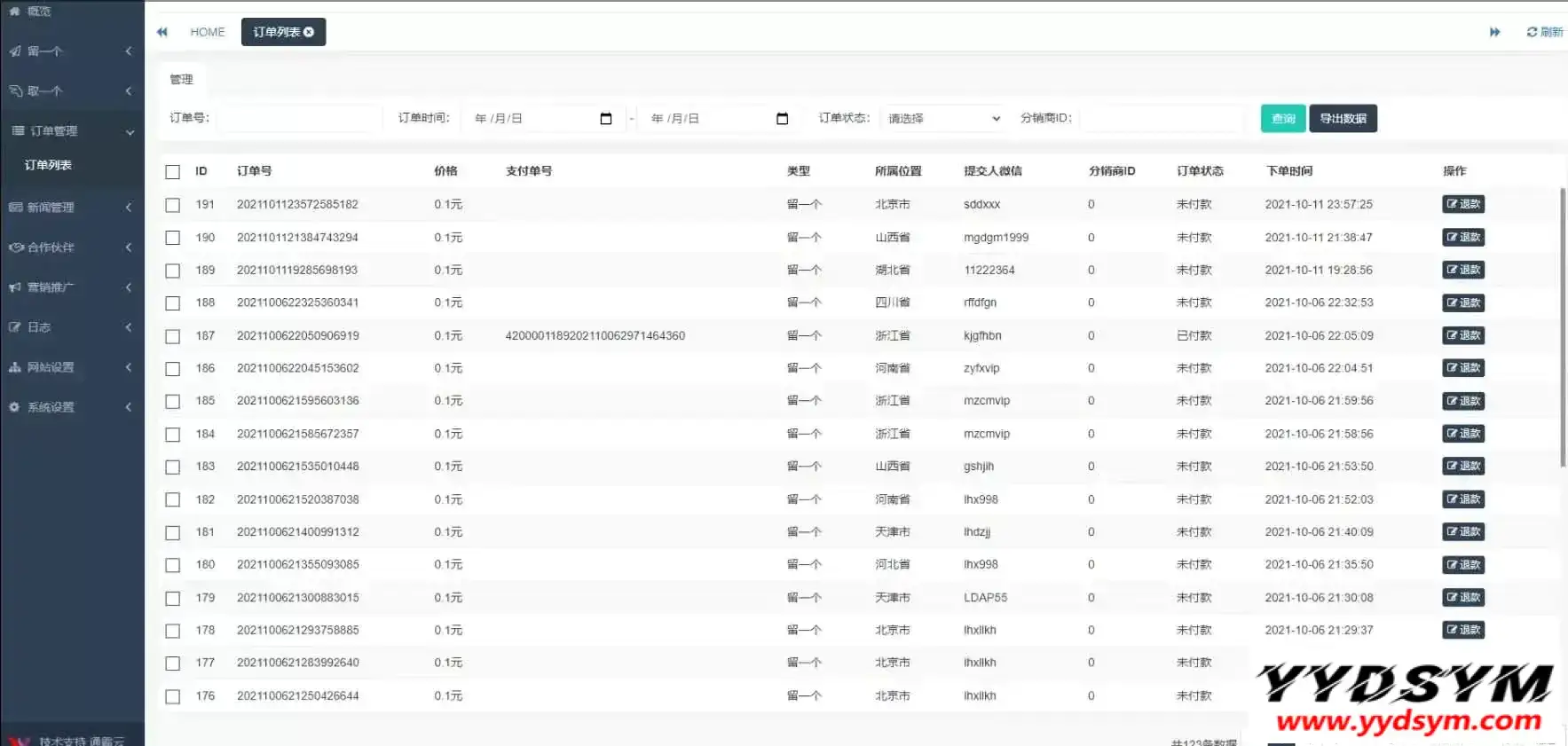
Task: Click the 下单时间 column header
Action: (x=1289, y=171)
